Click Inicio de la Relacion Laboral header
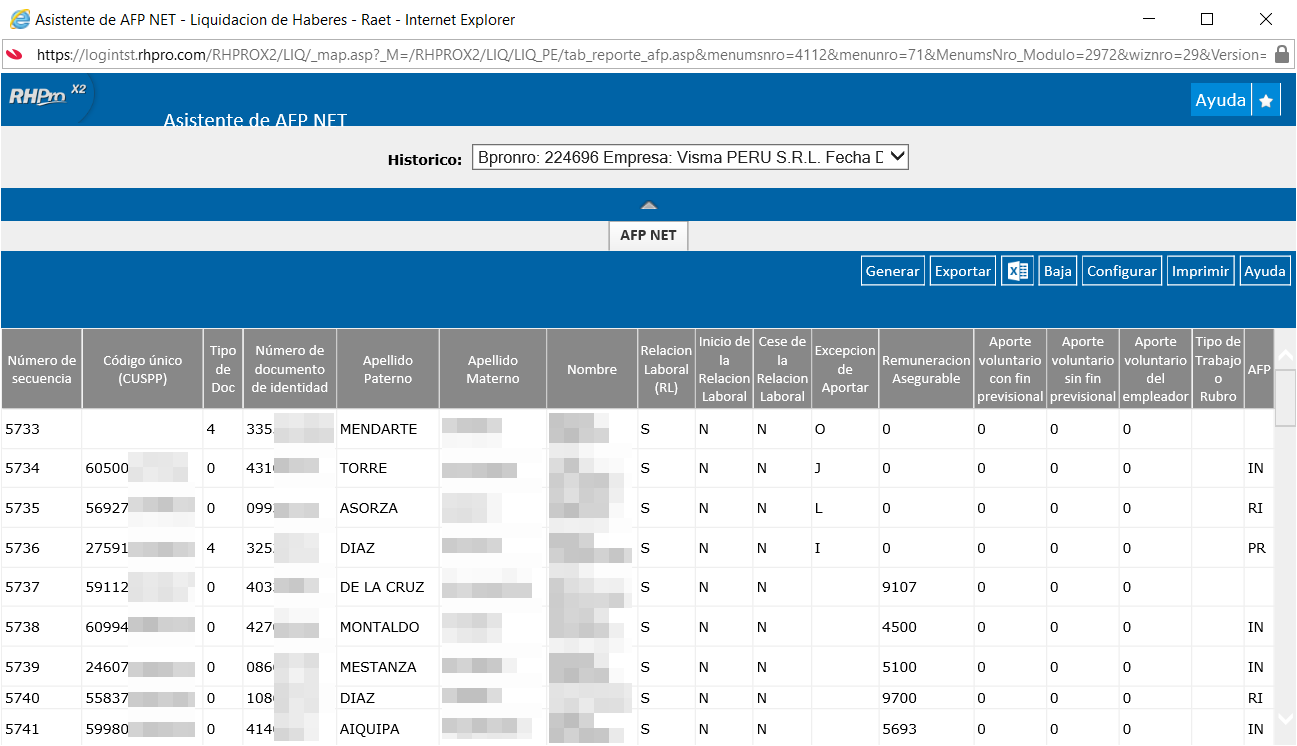 (725, 369)
